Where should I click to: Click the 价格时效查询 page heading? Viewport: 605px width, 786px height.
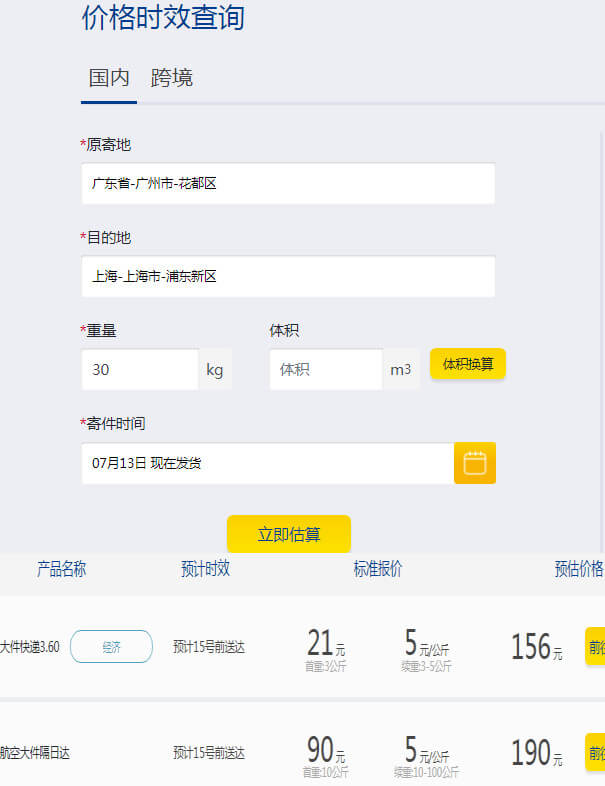[x=163, y=18]
